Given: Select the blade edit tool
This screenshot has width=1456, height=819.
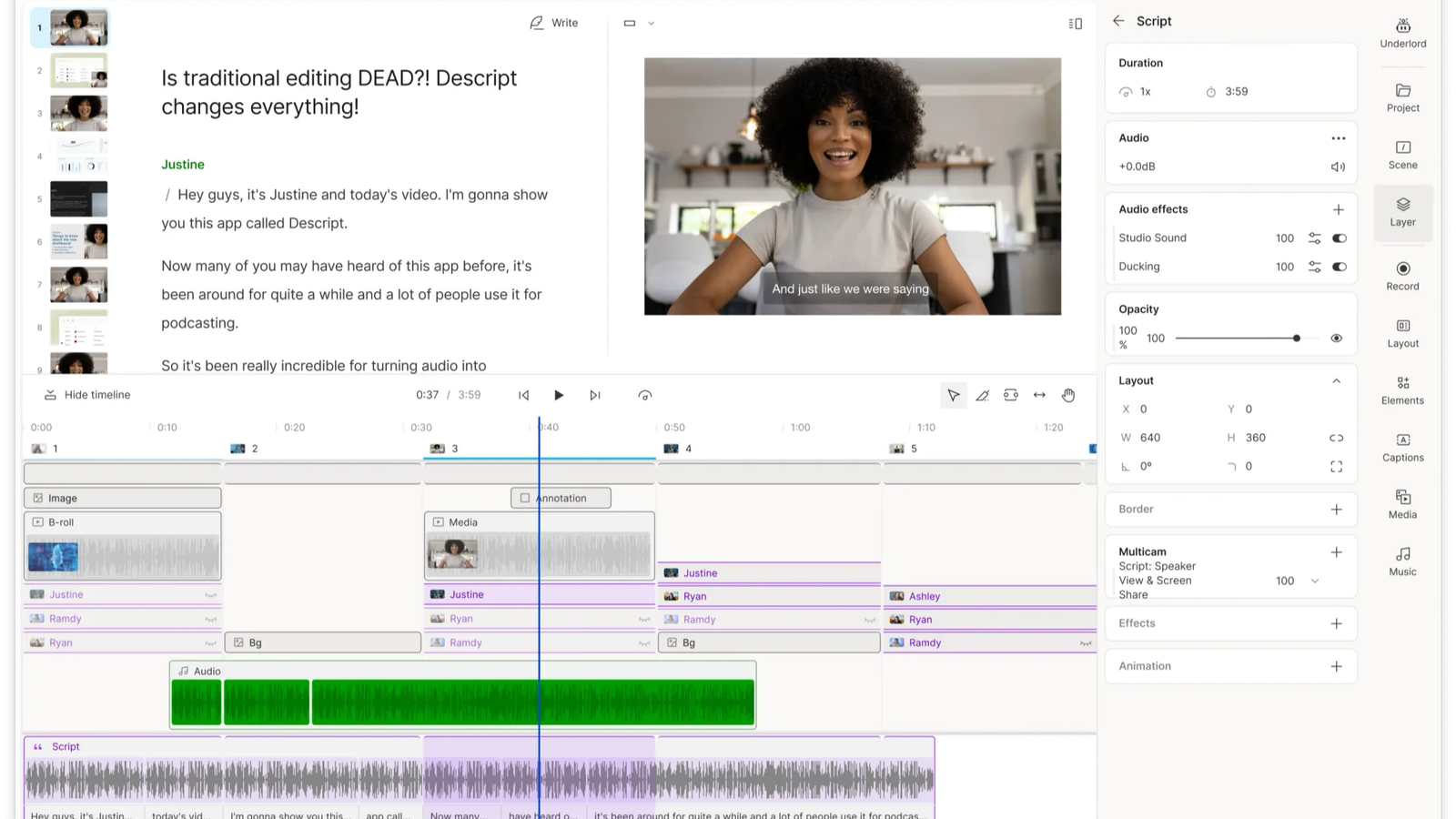Looking at the screenshot, I should pyautogui.click(x=982, y=395).
